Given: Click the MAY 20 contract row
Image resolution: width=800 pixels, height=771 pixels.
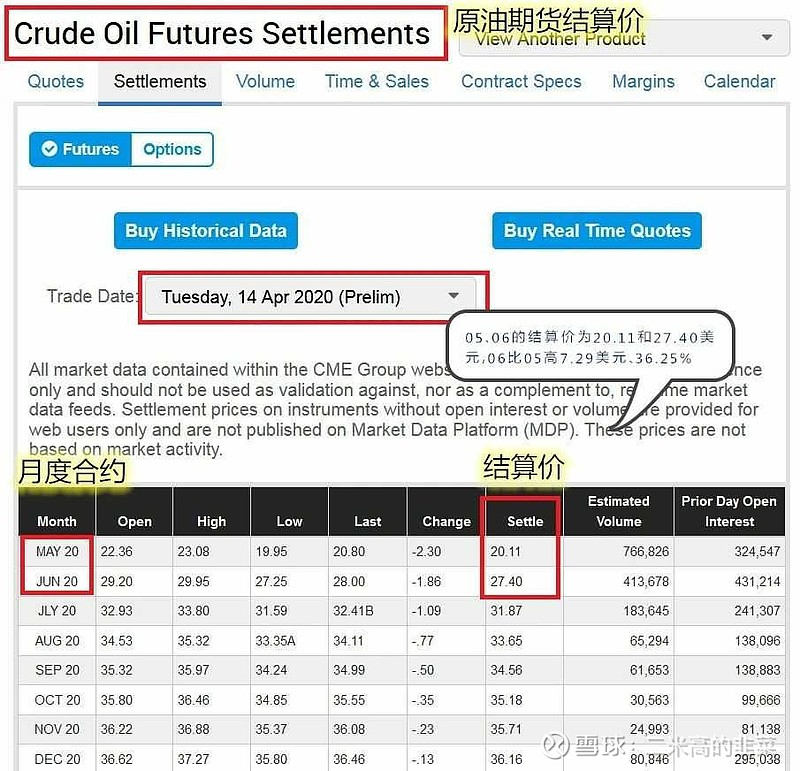Looking at the screenshot, I should point(402,552).
